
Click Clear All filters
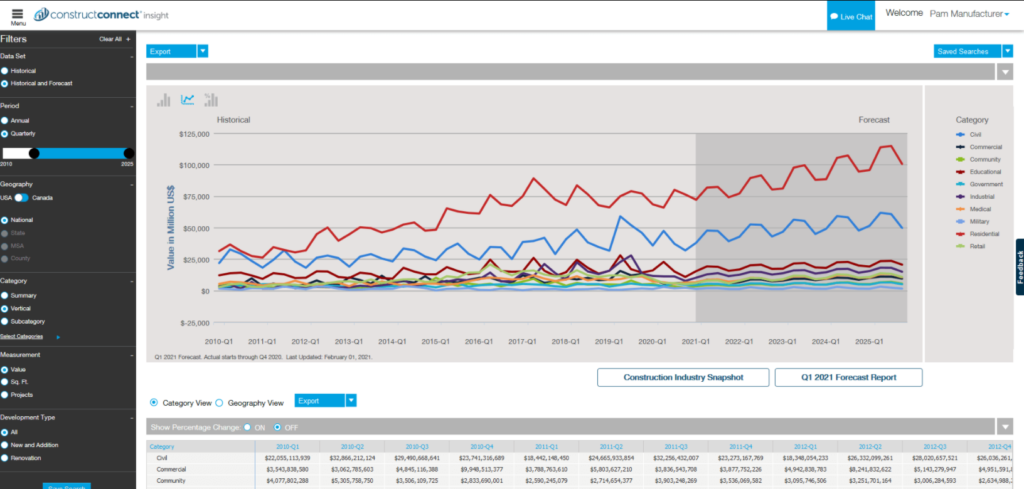point(110,39)
